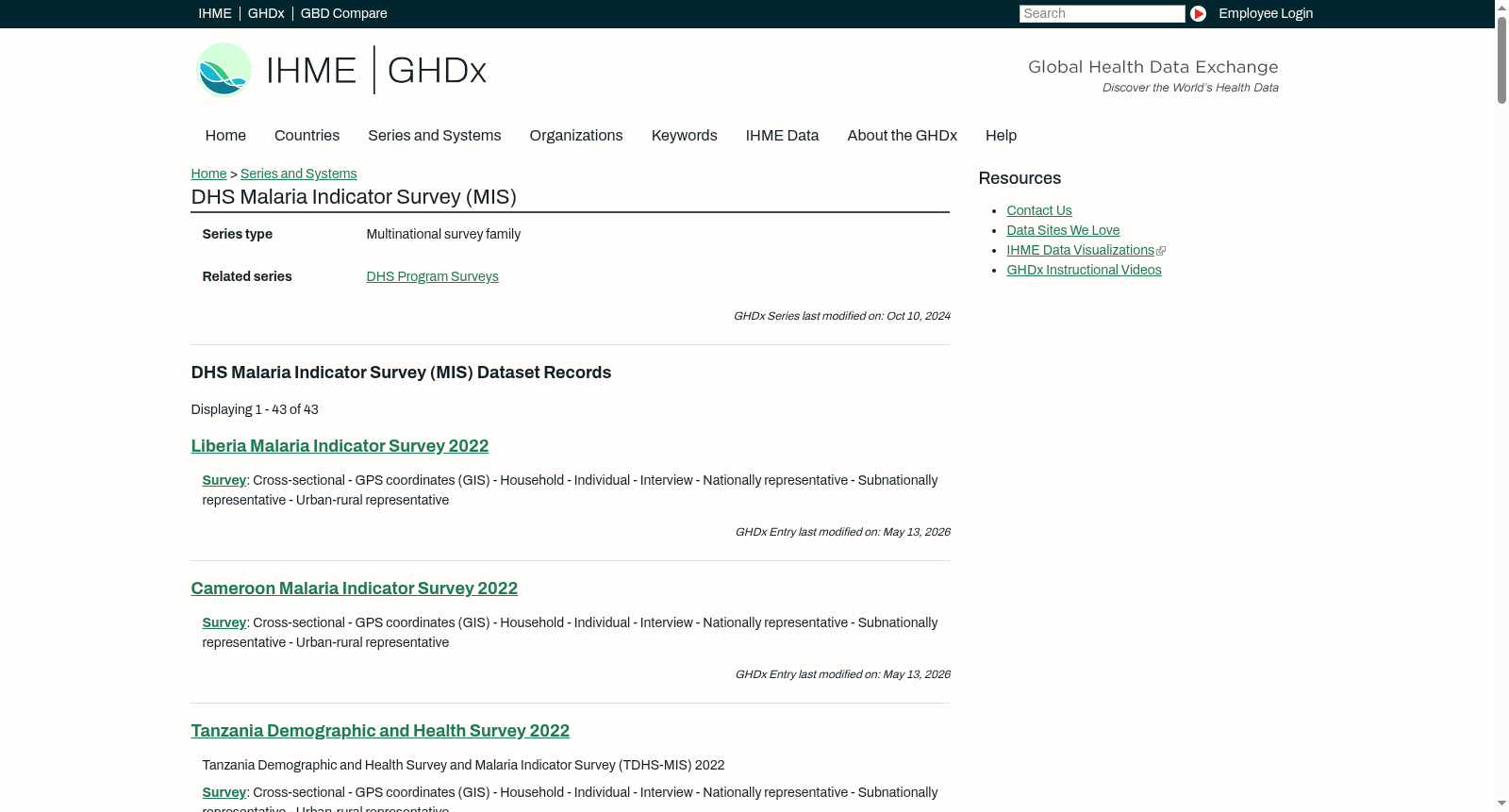1509x812 pixels.
Task: Click the 'Global Health Data Exchange' tagline
Action: (x=1153, y=67)
